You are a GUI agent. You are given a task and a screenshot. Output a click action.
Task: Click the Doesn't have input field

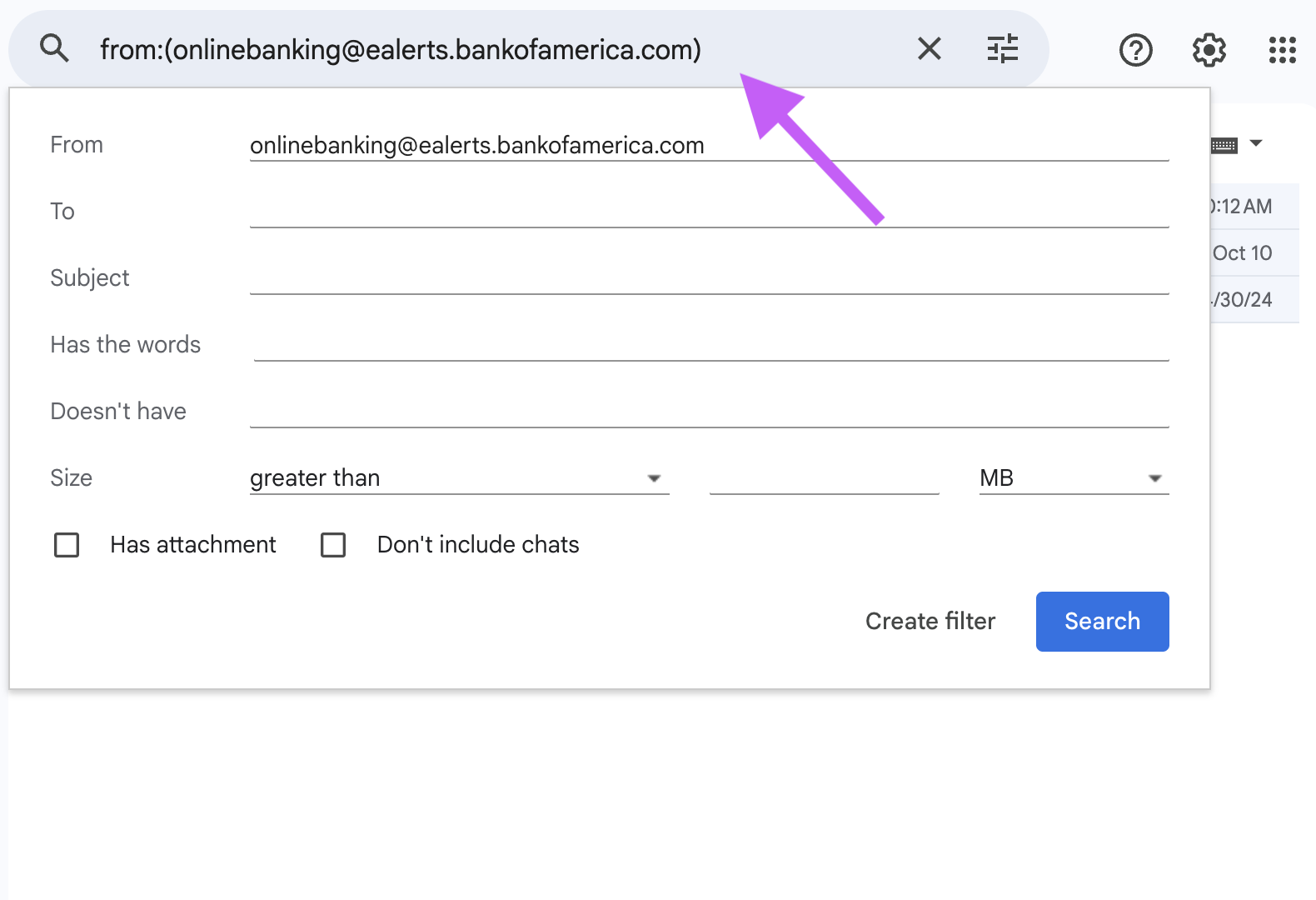[x=708, y=412]
